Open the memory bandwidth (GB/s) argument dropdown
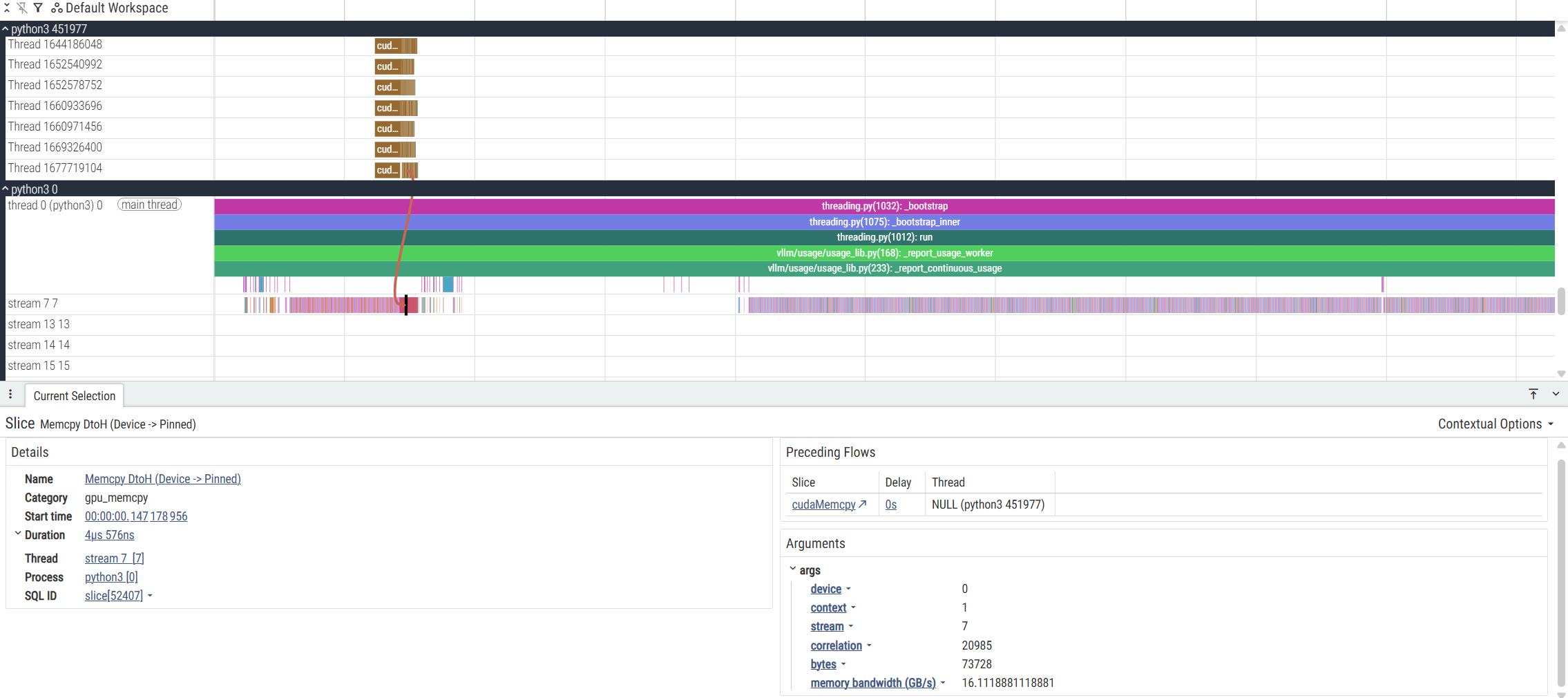This screenshot has height=698, width=1568. click(x=943, y=683)
